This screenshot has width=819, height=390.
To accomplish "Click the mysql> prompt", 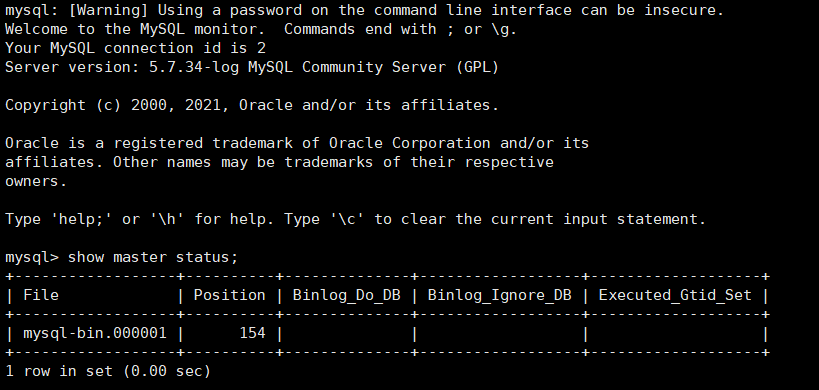I will click(33, 257).
